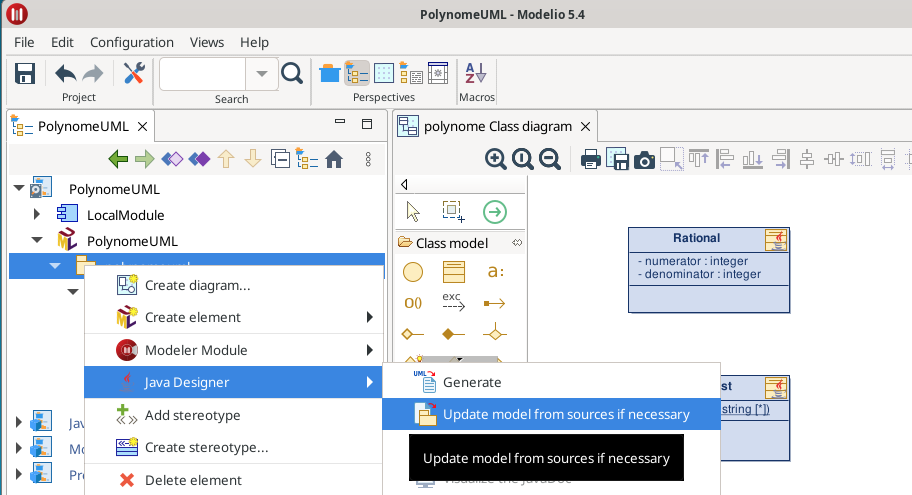Switch to the orange box perspective
This screenshot has width=912, height=495.
[x=330, y=74]
